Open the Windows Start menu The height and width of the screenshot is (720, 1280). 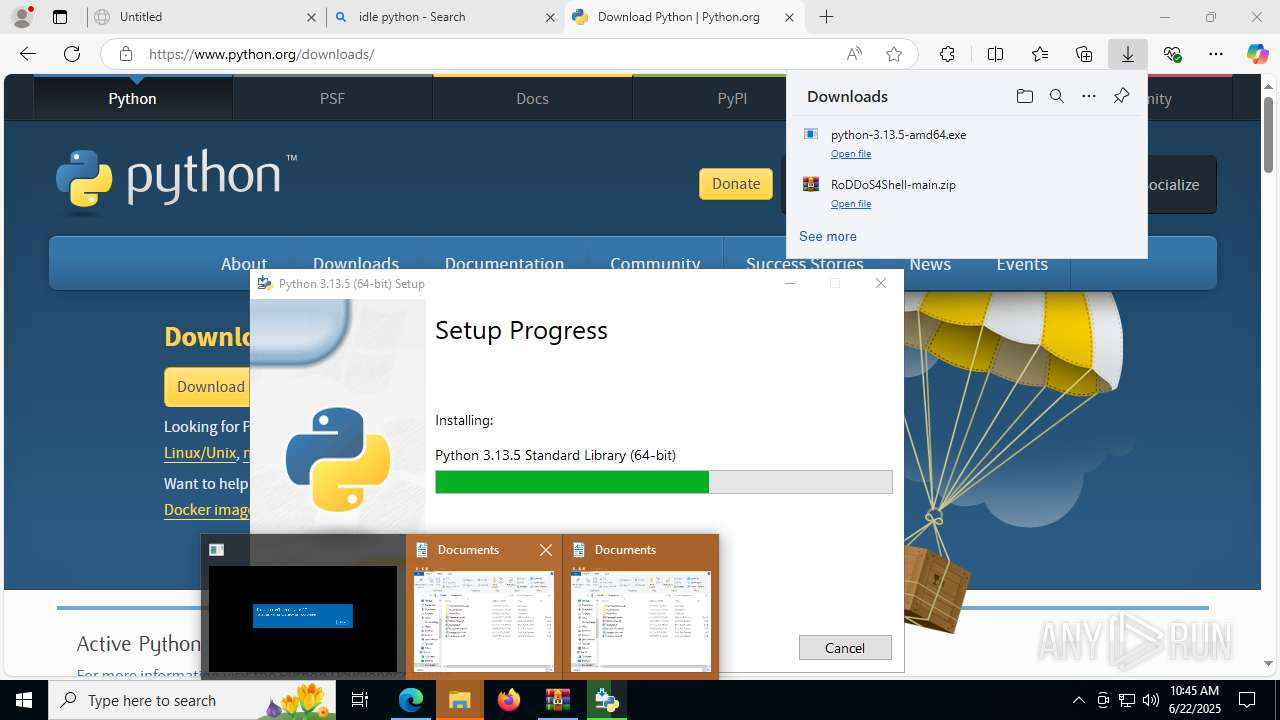[x=24, y=700]
